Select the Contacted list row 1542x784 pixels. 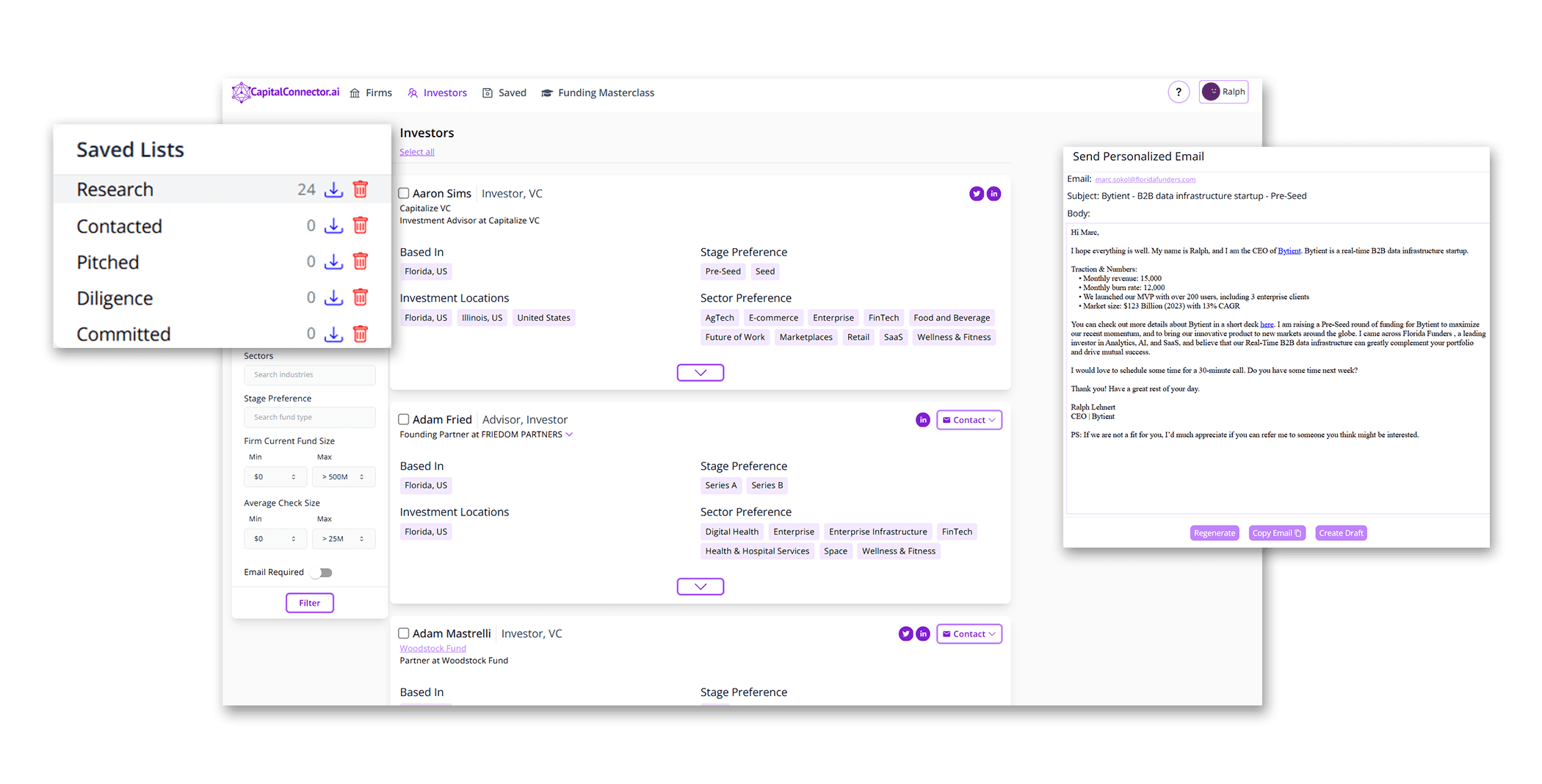click(x=222, y=225)
